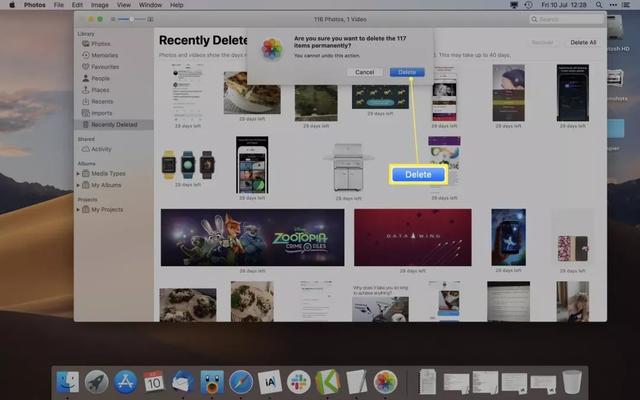Viewport: 640px width, 400px height.
Task: Open Places in the sidebar
Action: (100, 90)
